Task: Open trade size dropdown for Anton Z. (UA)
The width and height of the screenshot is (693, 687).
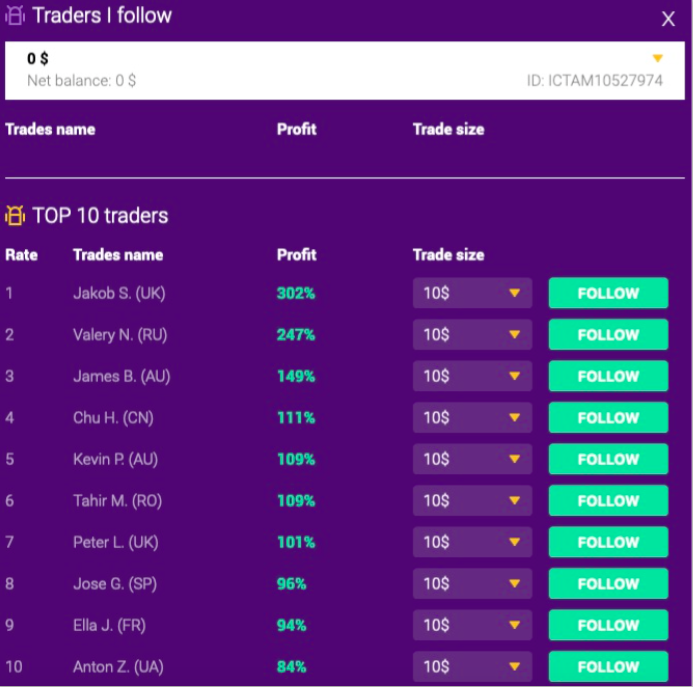Action: [x=472, y=667]
